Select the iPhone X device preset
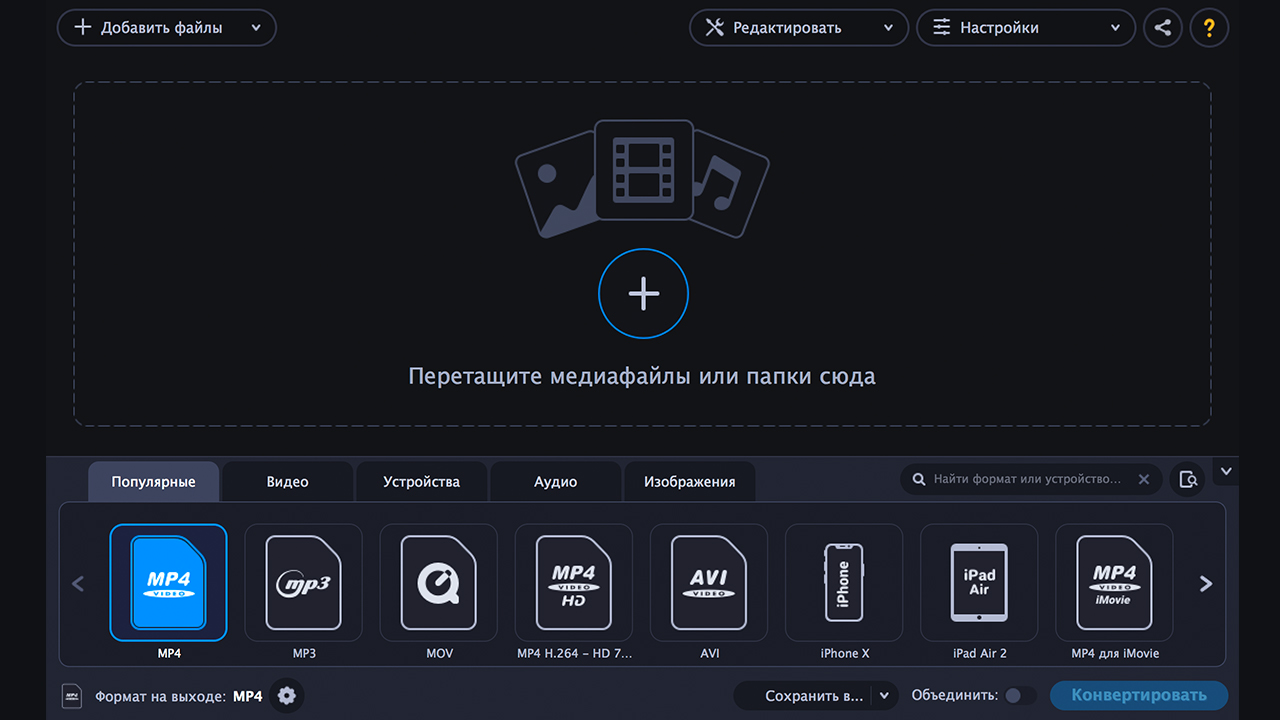The image size is (1280, 720). click(843, 583)
